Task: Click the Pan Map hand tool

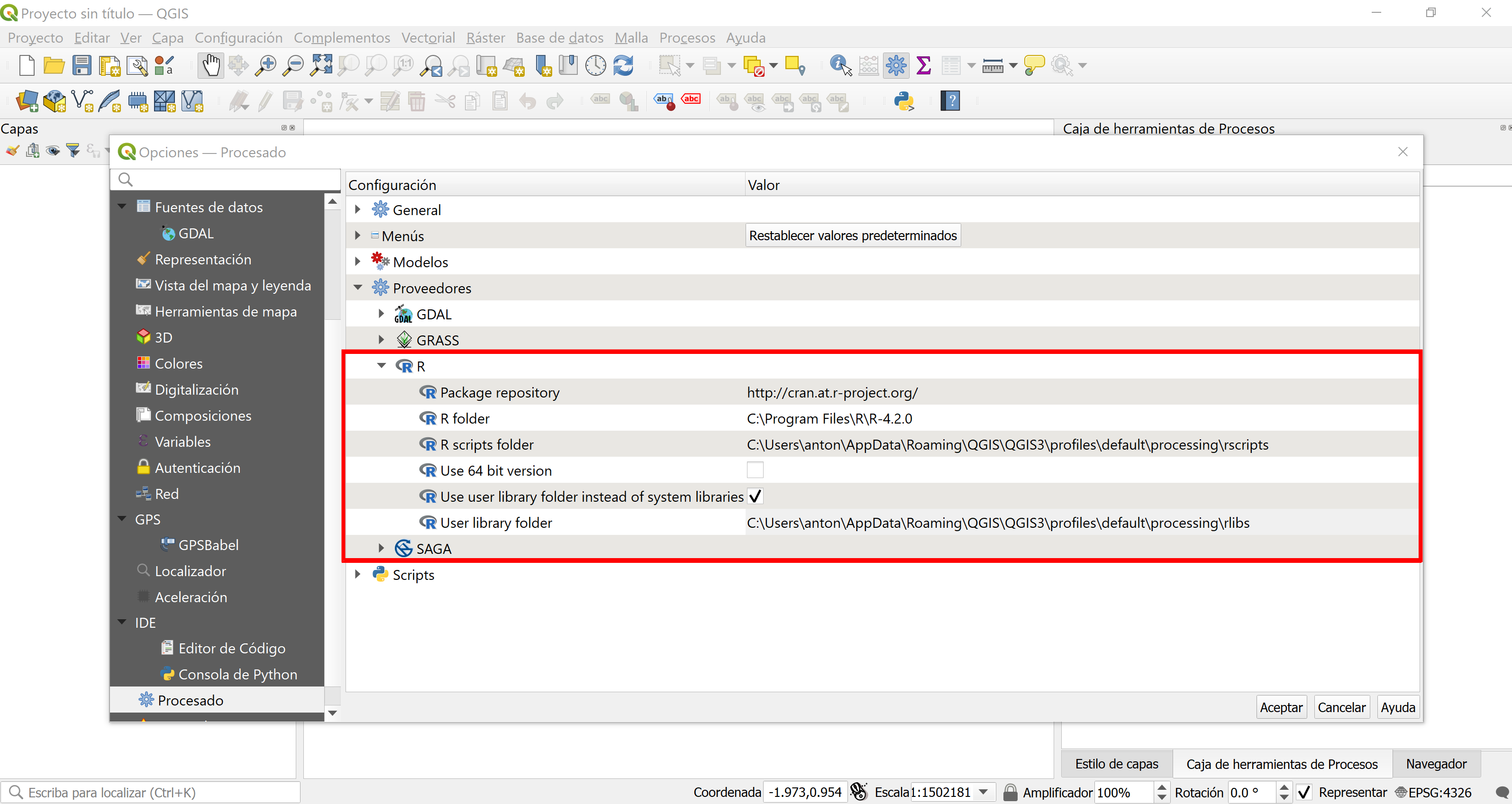Action: [x=210, y=65]
